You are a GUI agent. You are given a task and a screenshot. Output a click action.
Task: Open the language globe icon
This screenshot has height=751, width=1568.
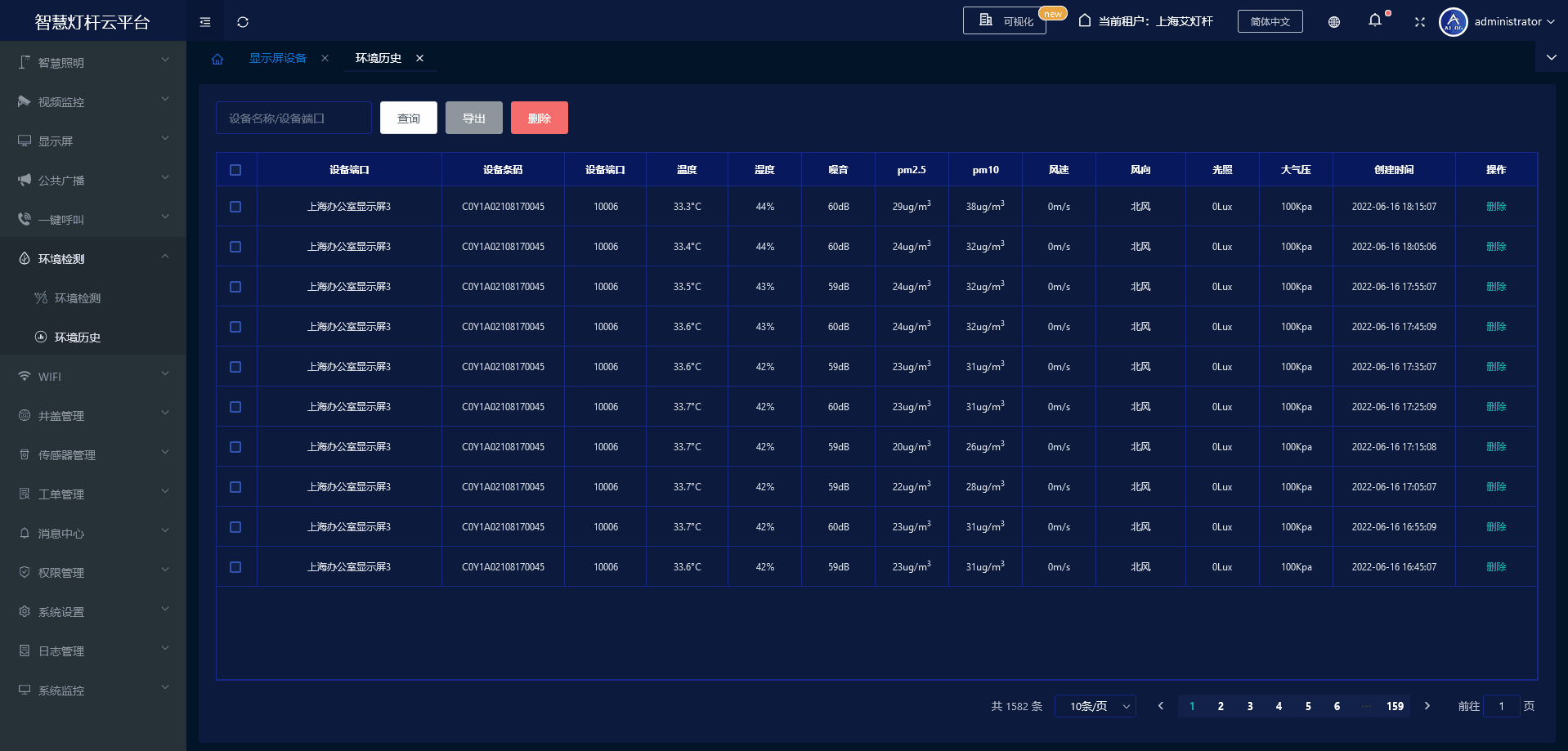click(1334, 22)
